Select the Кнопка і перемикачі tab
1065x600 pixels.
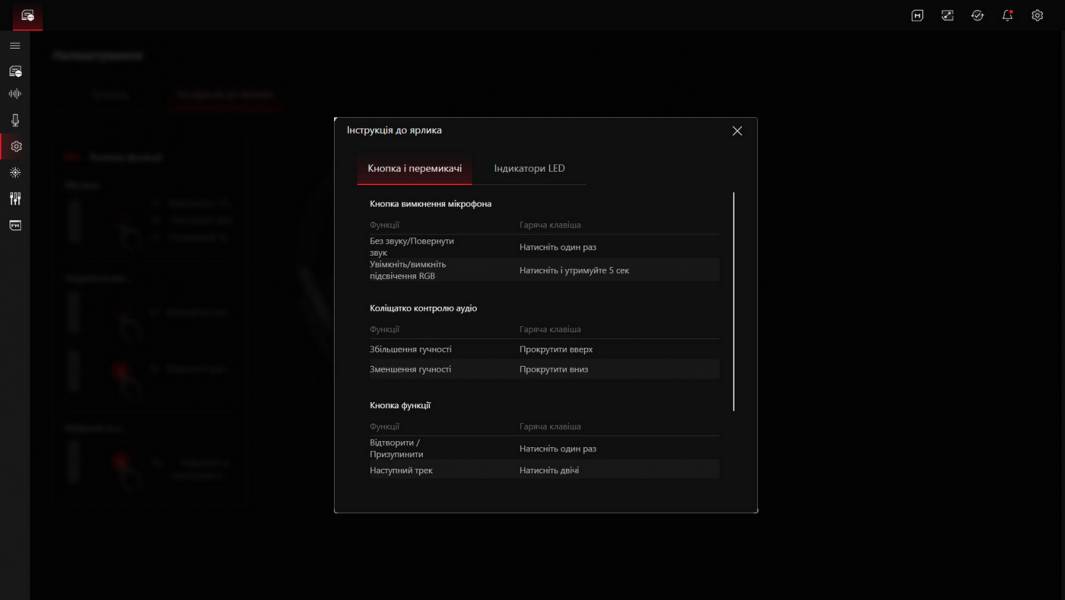(x=414, y=169)
